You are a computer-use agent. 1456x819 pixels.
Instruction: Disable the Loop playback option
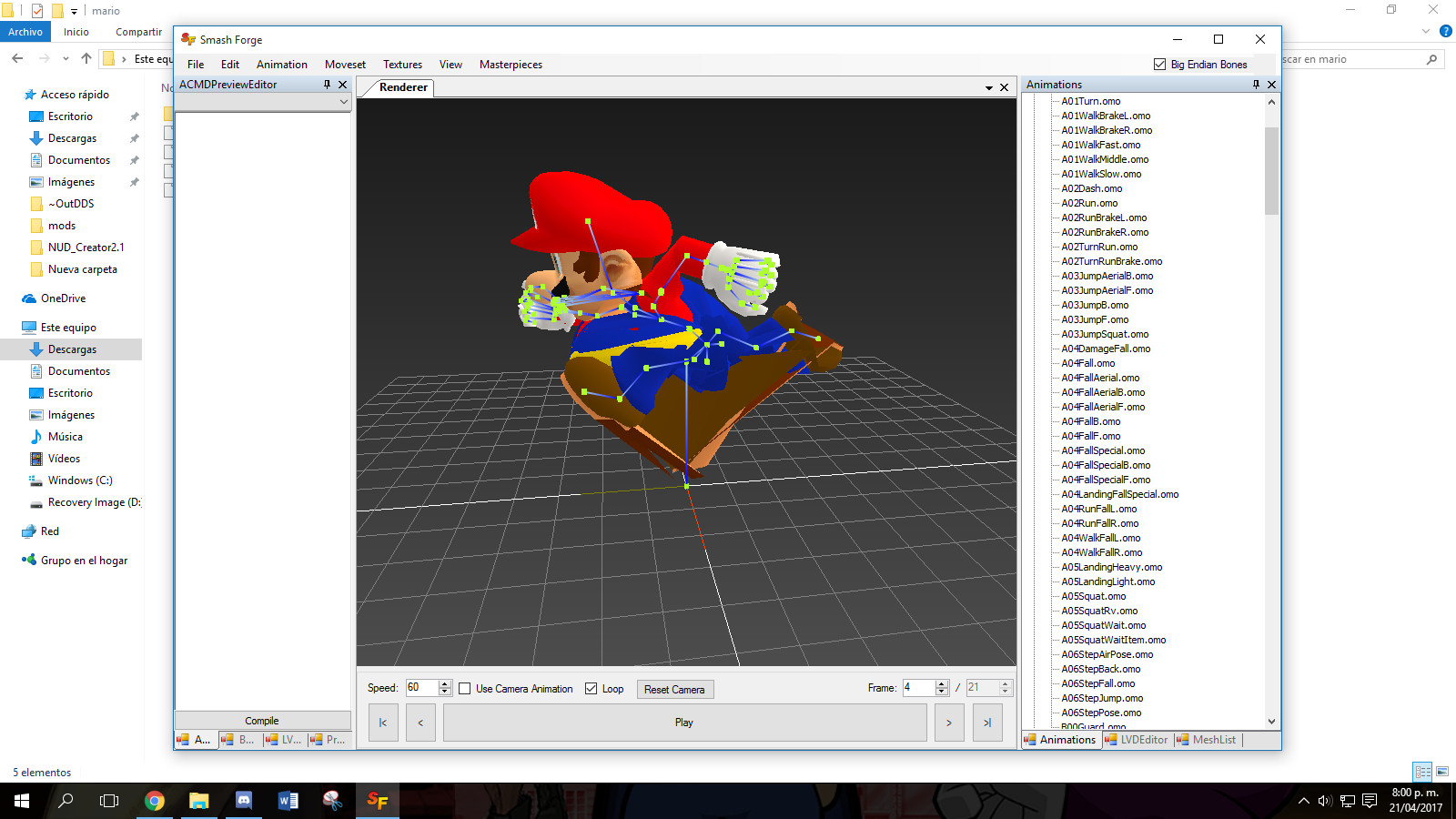click(591, 688)
